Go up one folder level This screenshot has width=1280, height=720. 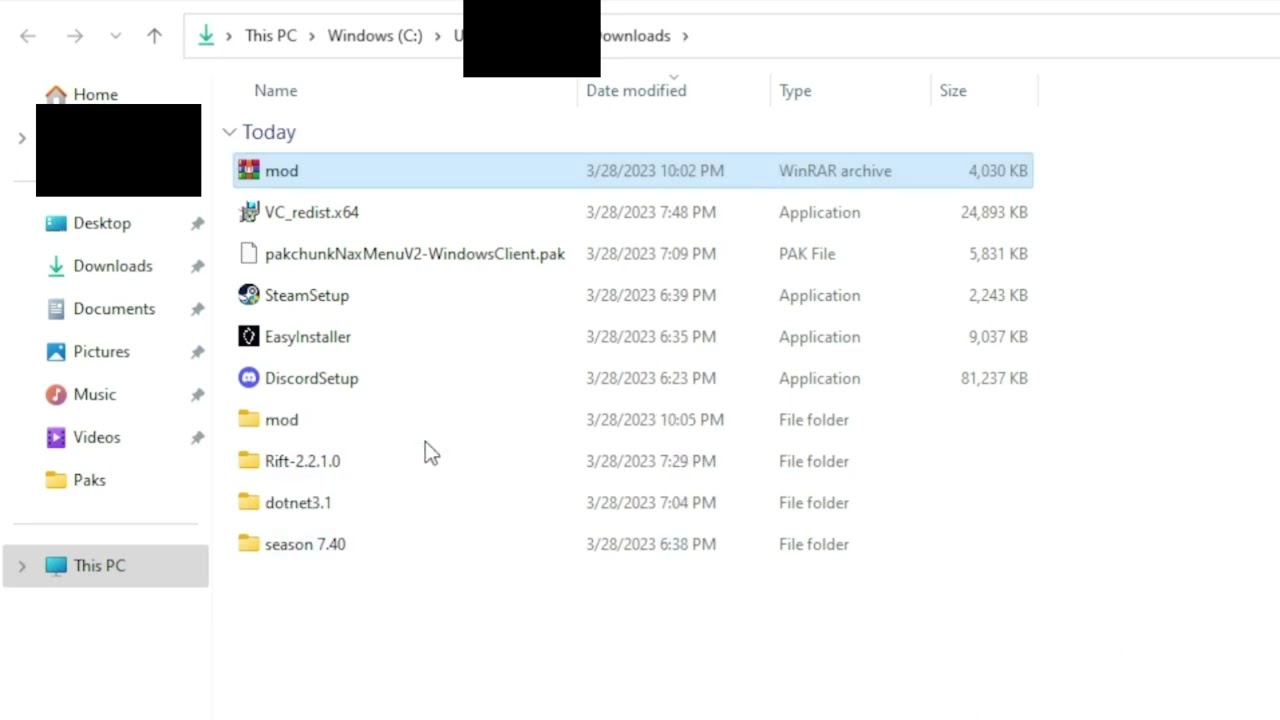pyautogui.click(x=154, y=36)
